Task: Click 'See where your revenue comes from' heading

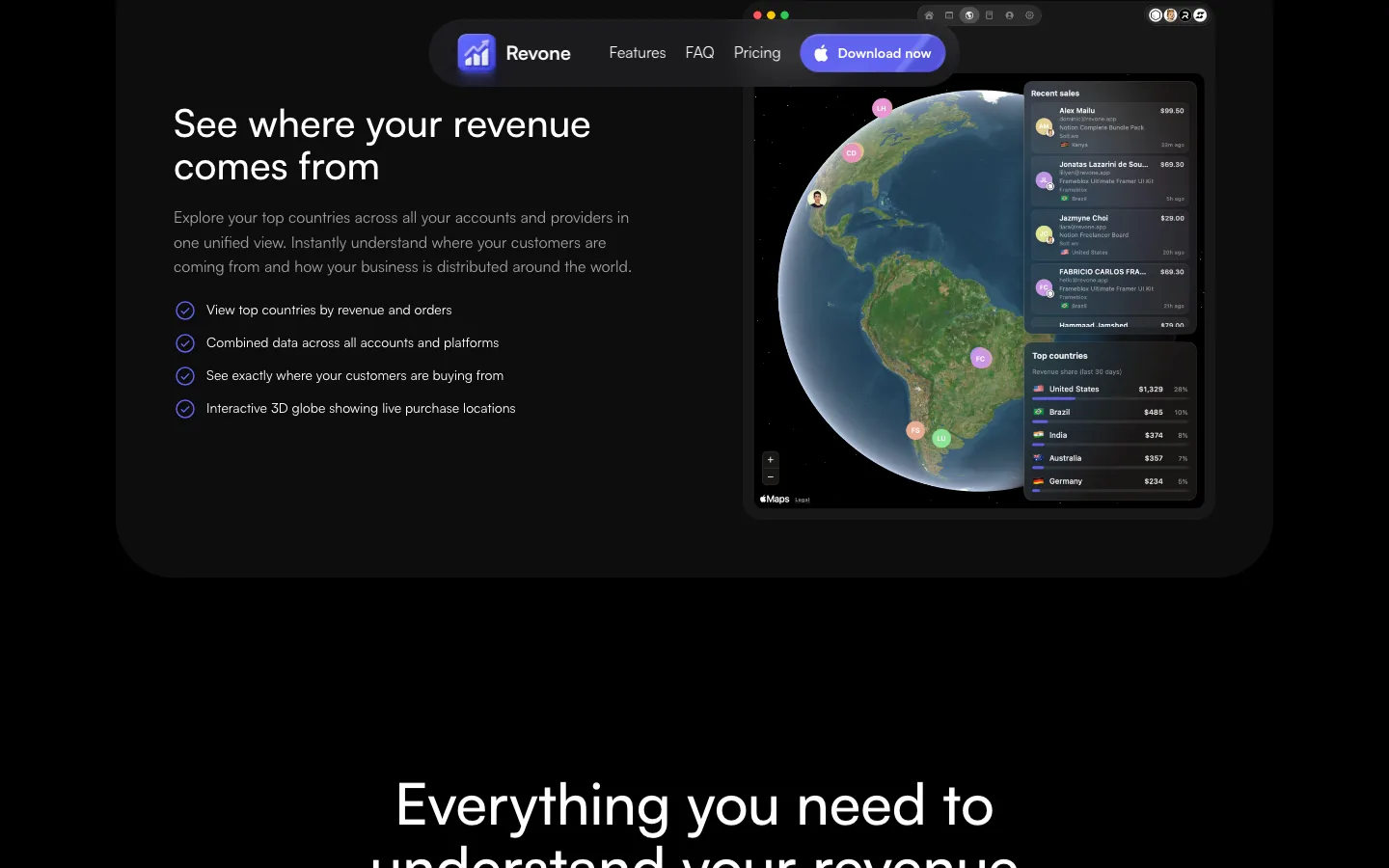Action: [382, 146]
